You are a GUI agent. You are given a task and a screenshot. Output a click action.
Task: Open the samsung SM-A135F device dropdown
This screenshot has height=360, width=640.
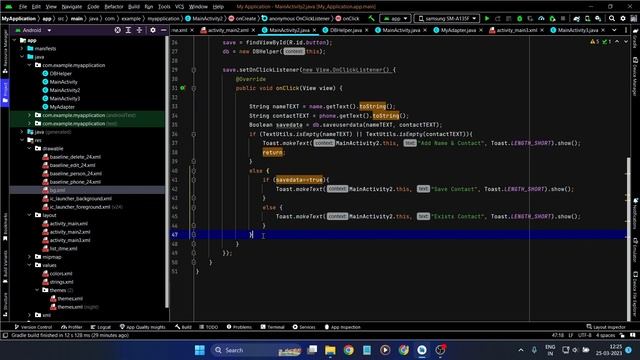[447, 18]
